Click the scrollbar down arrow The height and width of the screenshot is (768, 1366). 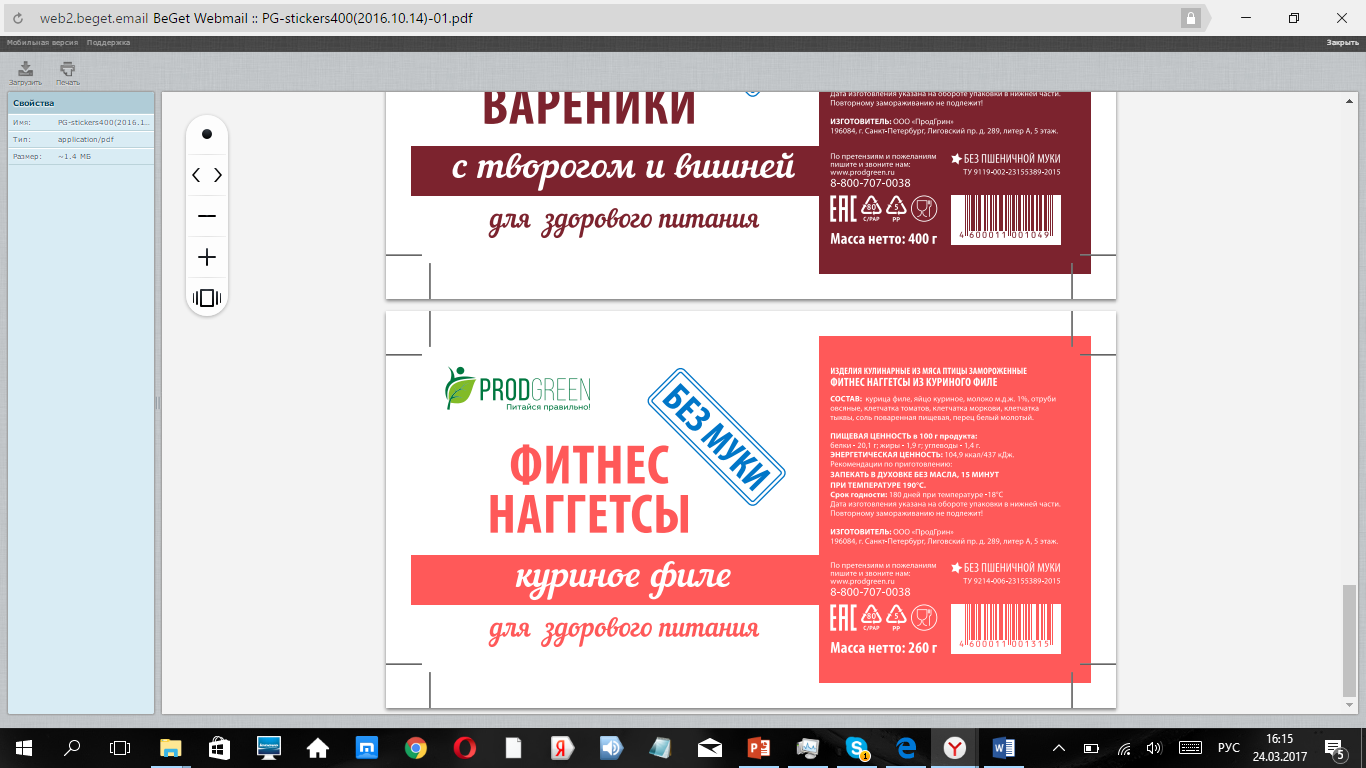[1349, 707]
